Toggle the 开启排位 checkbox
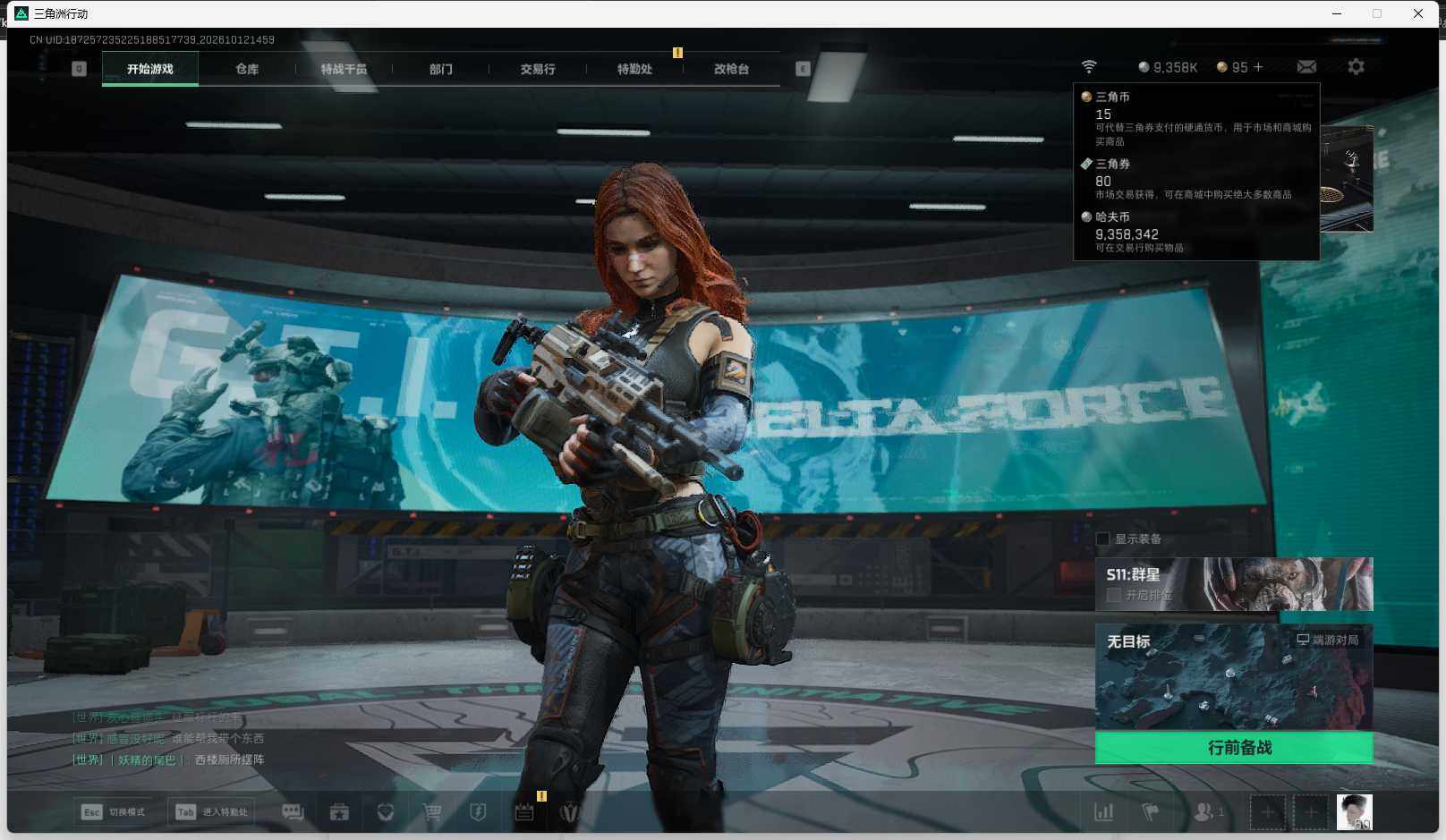1446x840 pixels. point(1114,595)
